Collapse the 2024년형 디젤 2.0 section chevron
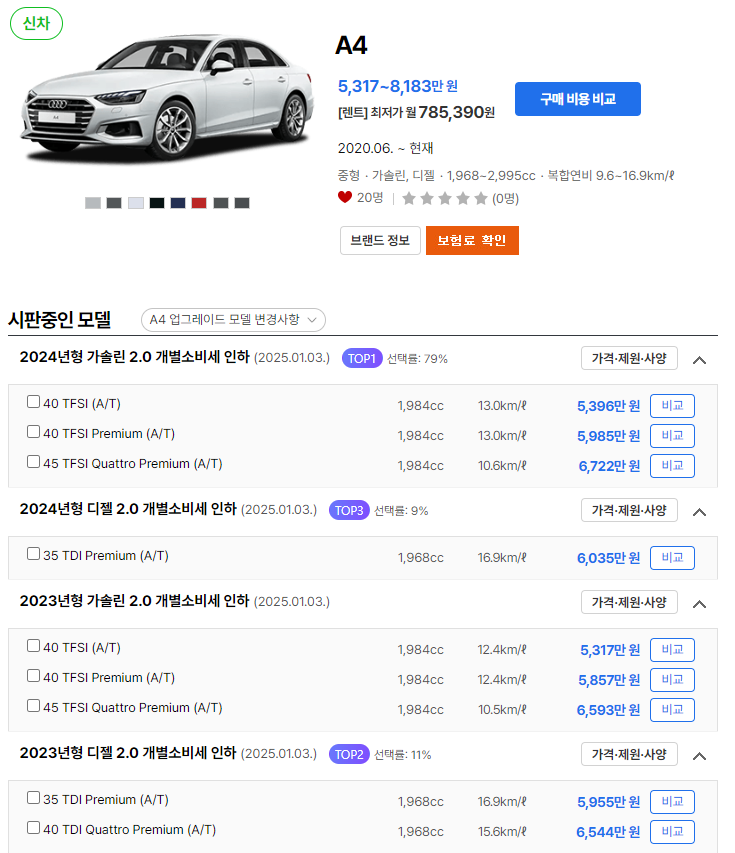The image size is (735, 853). tap(699, 511)
